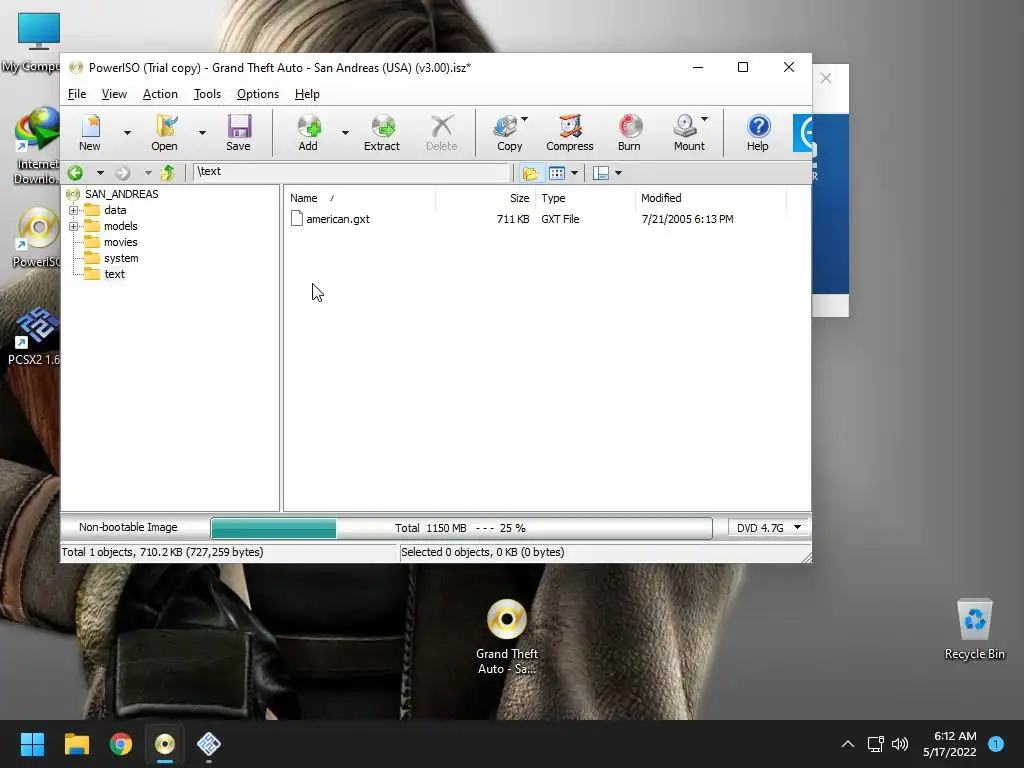Close the background window with X
The width and height of the screenshot is (1024, 768).
tap(826, 78)
